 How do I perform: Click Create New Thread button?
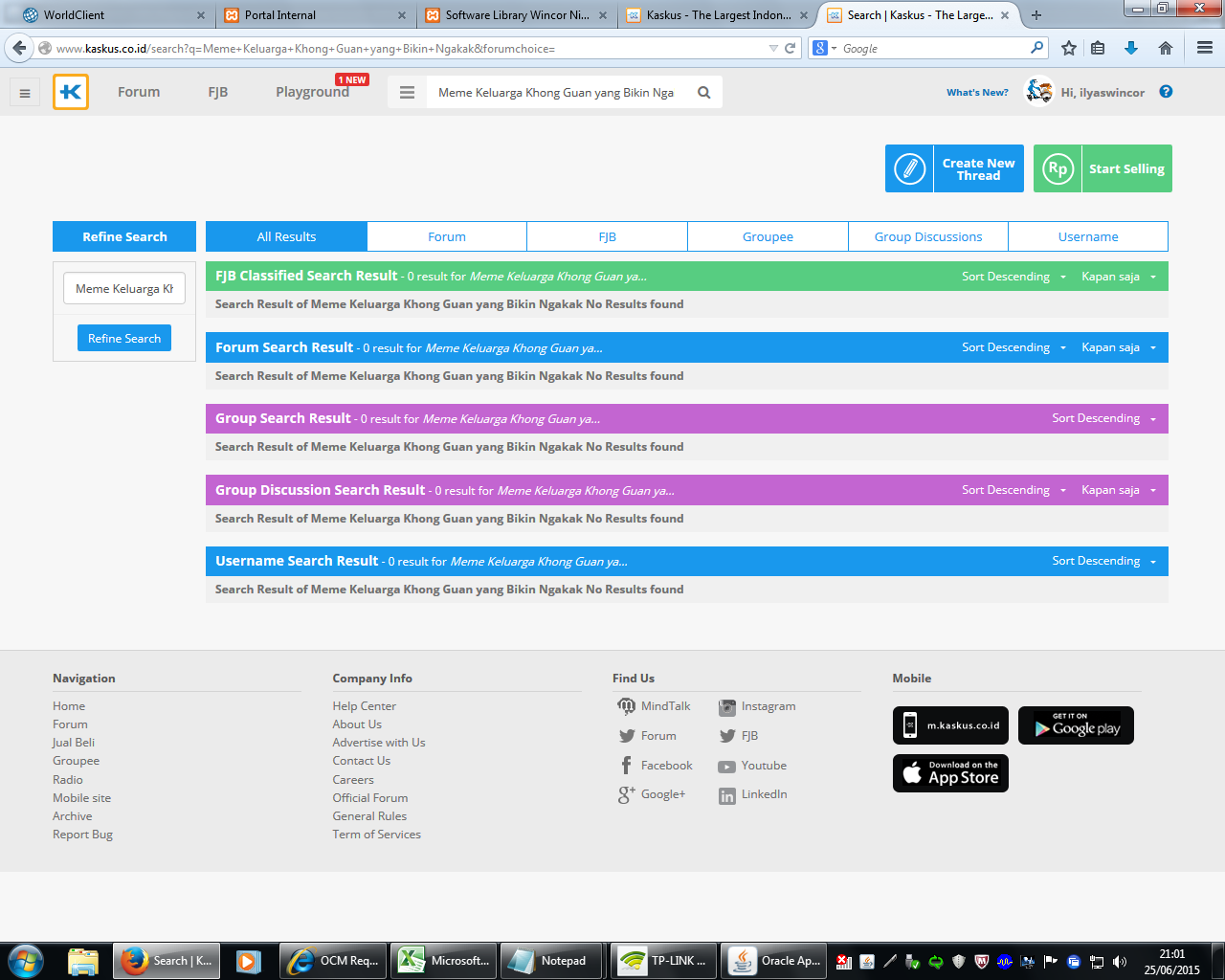pyautogui.click(x=954, y=168)
